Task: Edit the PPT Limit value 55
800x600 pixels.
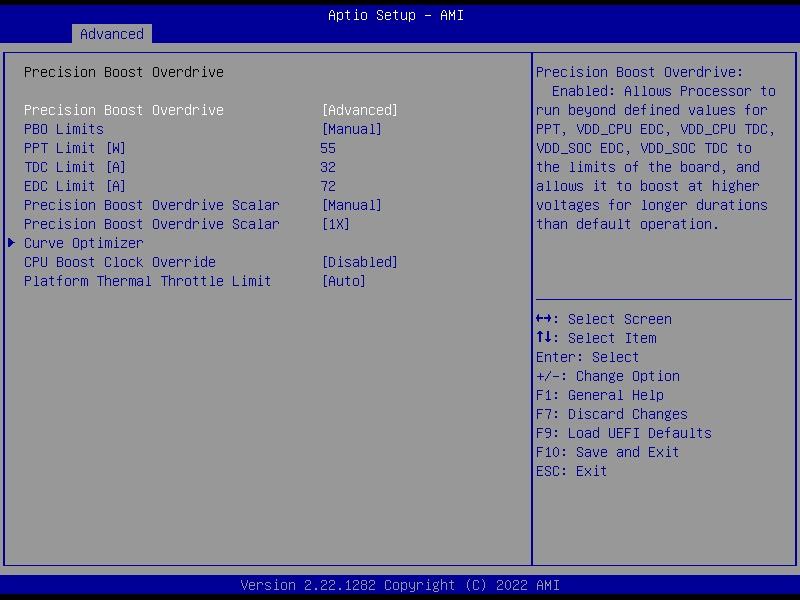Action: 328,148
